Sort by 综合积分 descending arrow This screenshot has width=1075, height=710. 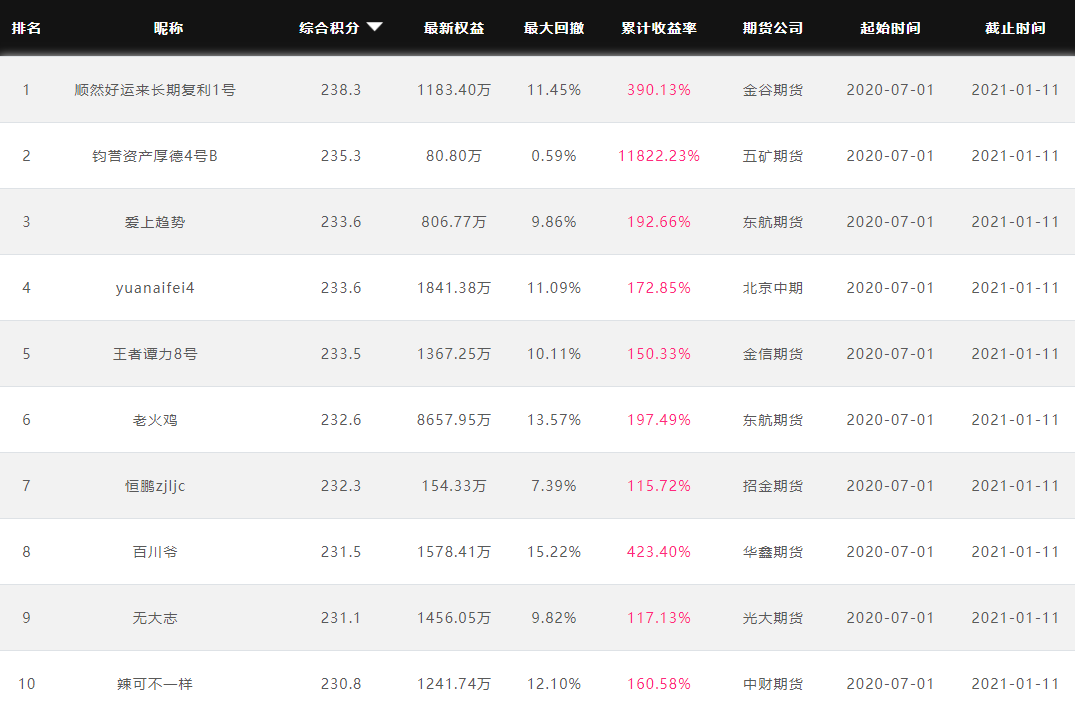pos(374,27)
